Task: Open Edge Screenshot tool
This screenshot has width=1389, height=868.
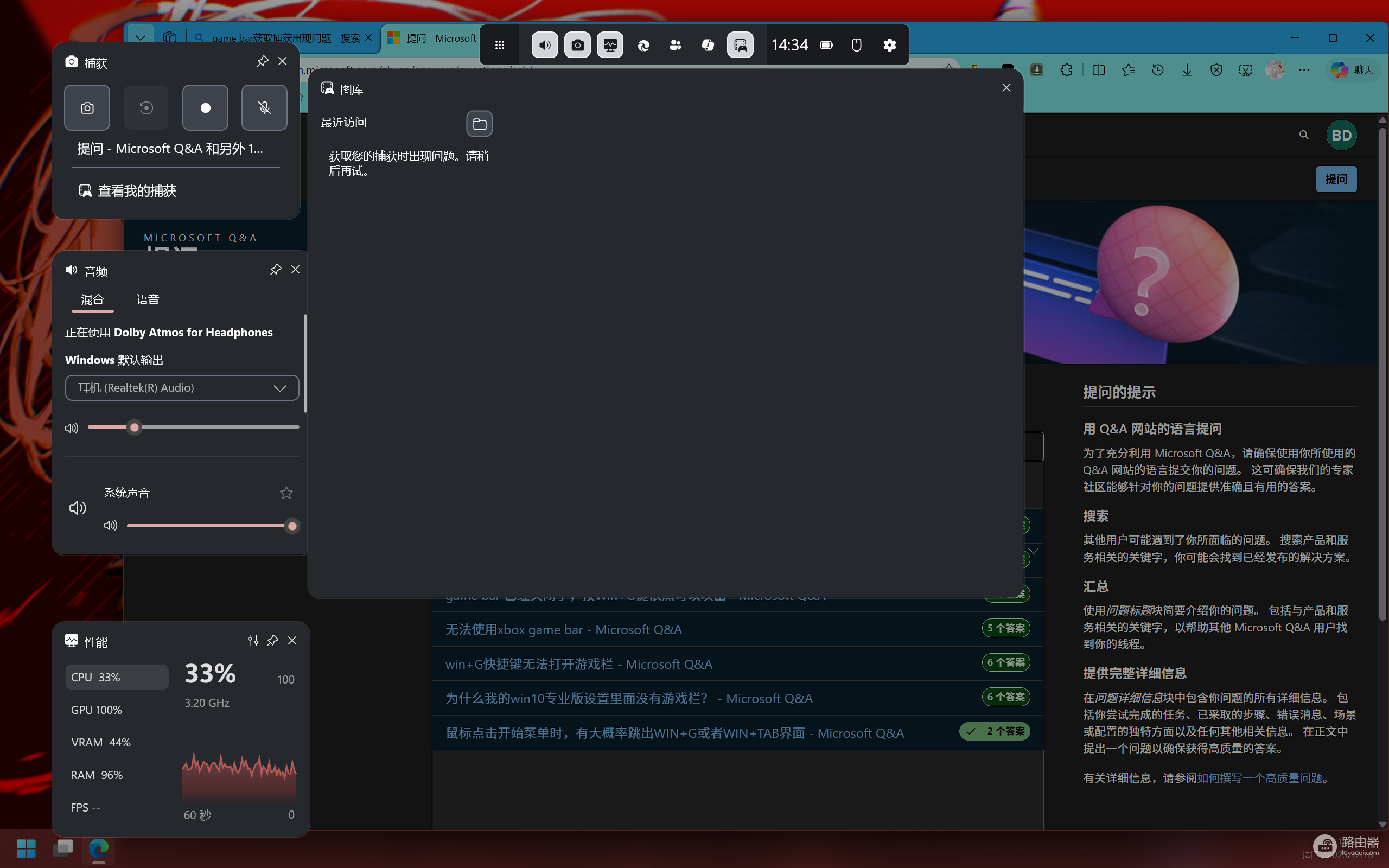Action: pyautogui.click(x=1246, y=70)
